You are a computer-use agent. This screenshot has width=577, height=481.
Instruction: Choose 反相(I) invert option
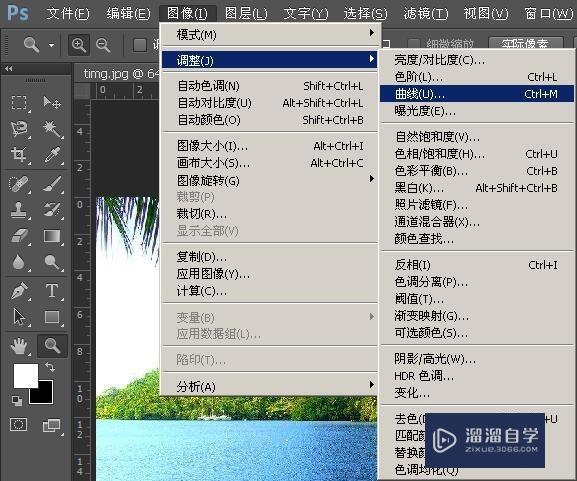click(477, 265)
